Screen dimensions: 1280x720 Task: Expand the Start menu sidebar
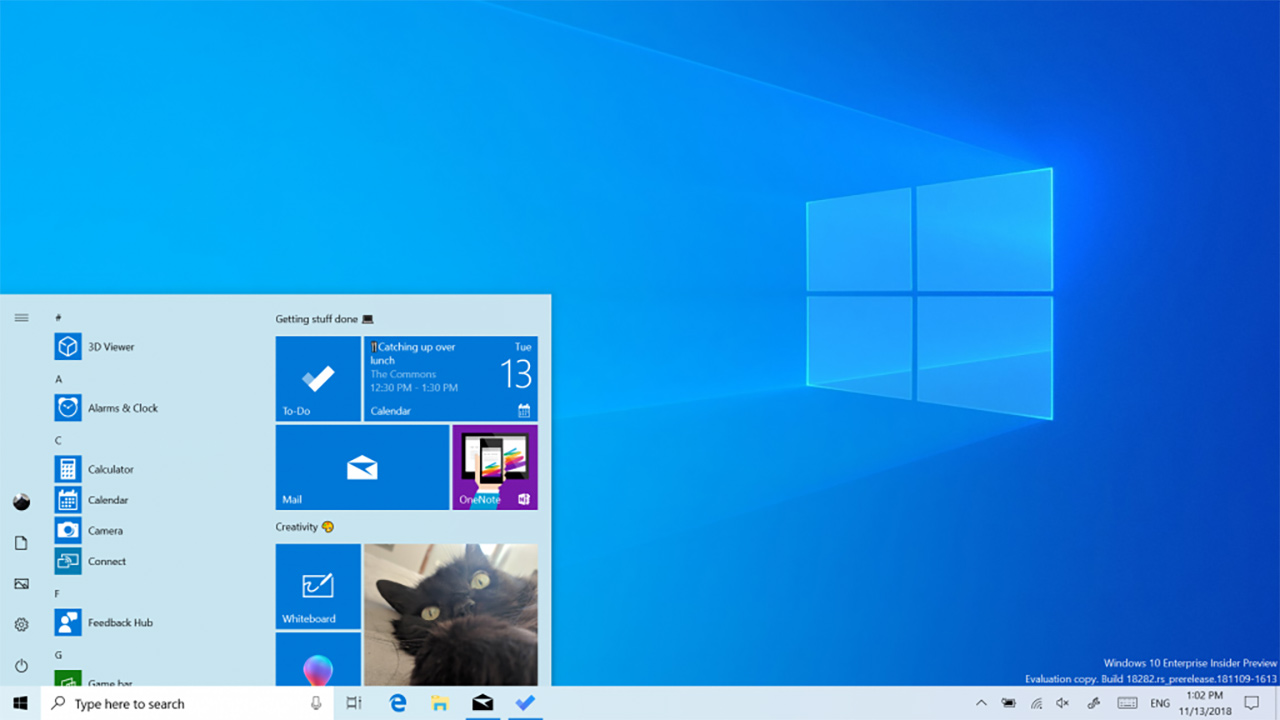[x=21, y=317]
